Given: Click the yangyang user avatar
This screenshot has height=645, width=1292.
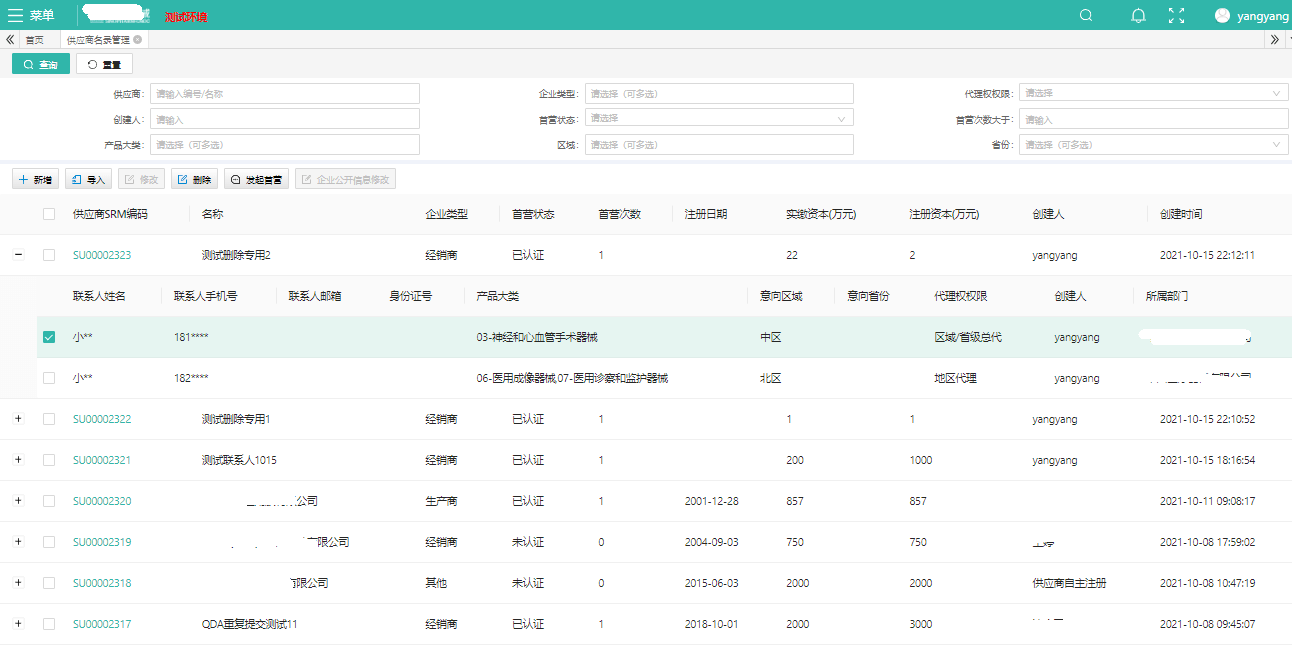Looking at the screenshot, I should (x=1222, y=15).
